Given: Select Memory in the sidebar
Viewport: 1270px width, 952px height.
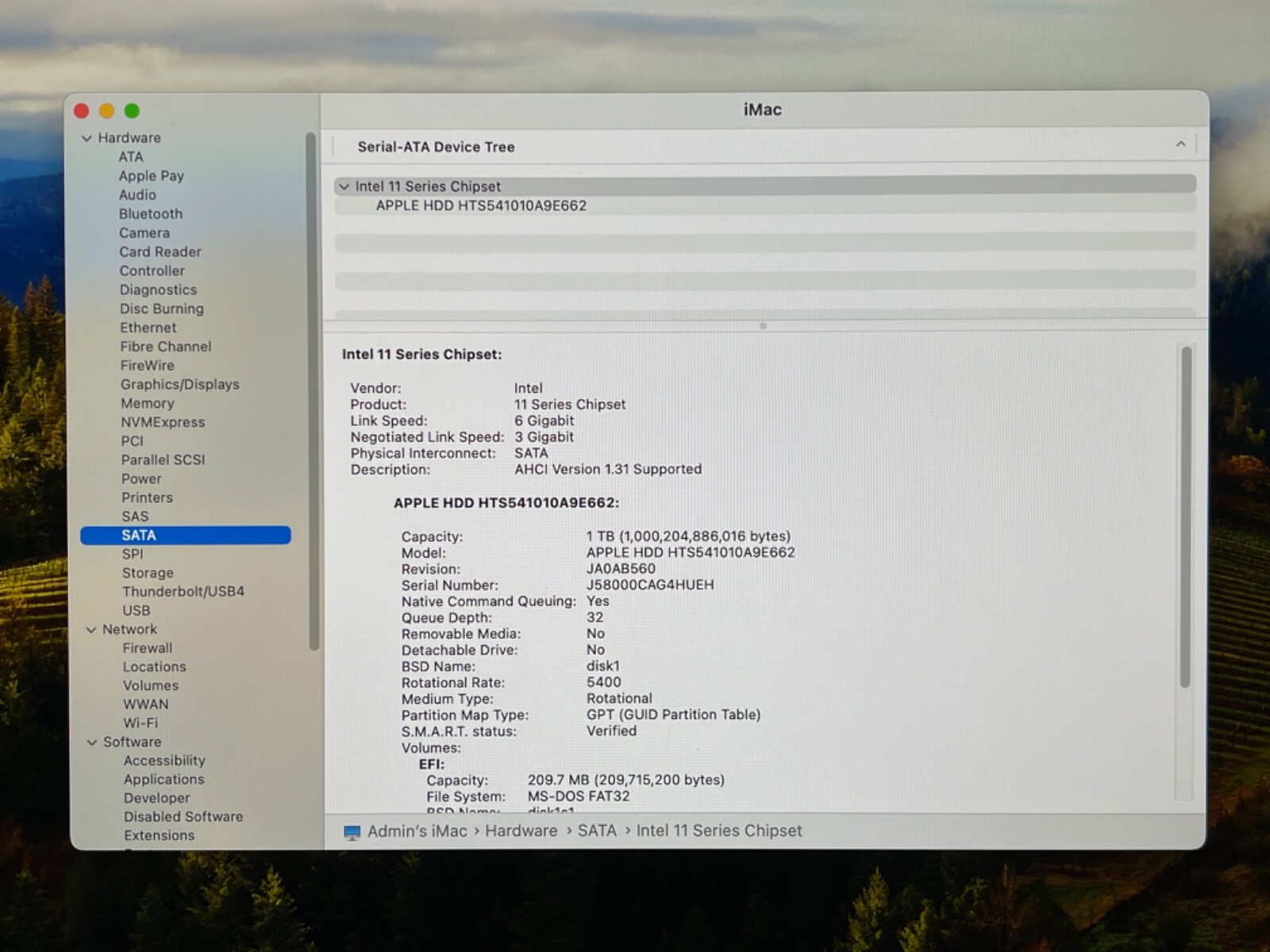Looking at the screenshot, I should [148, 403].
